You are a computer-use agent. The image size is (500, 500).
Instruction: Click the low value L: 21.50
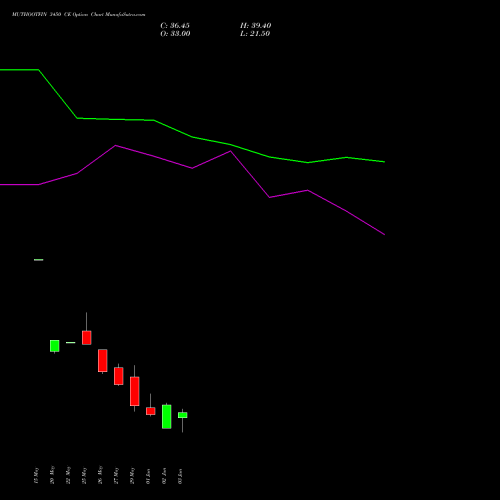(x=255, y=34)
